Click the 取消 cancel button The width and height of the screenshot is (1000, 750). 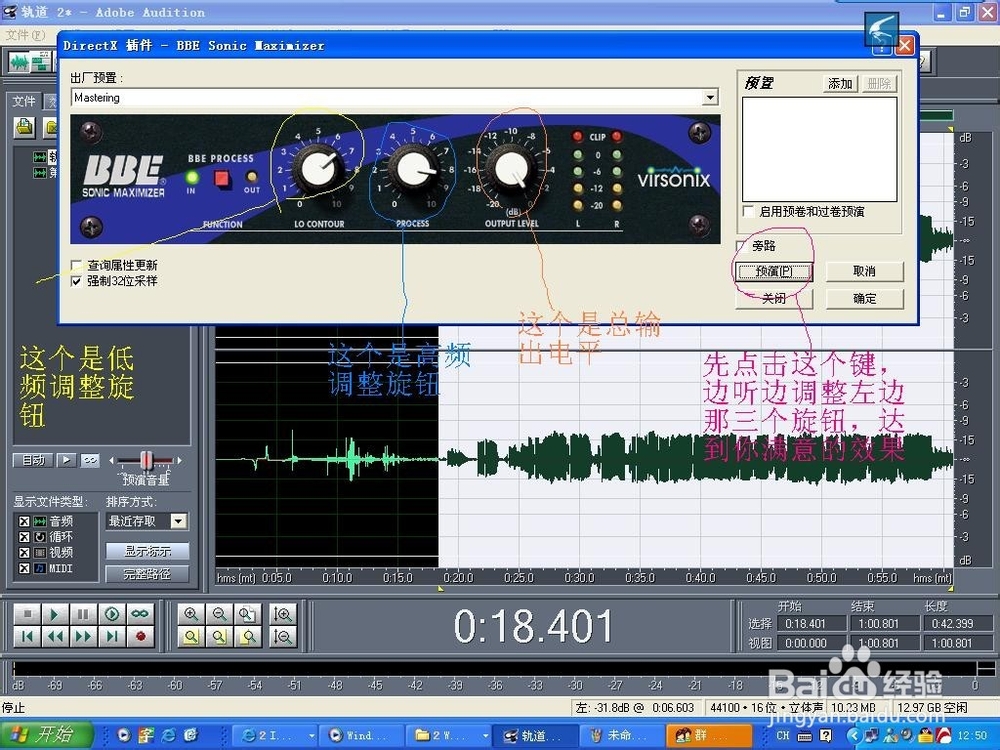[865, 272]
